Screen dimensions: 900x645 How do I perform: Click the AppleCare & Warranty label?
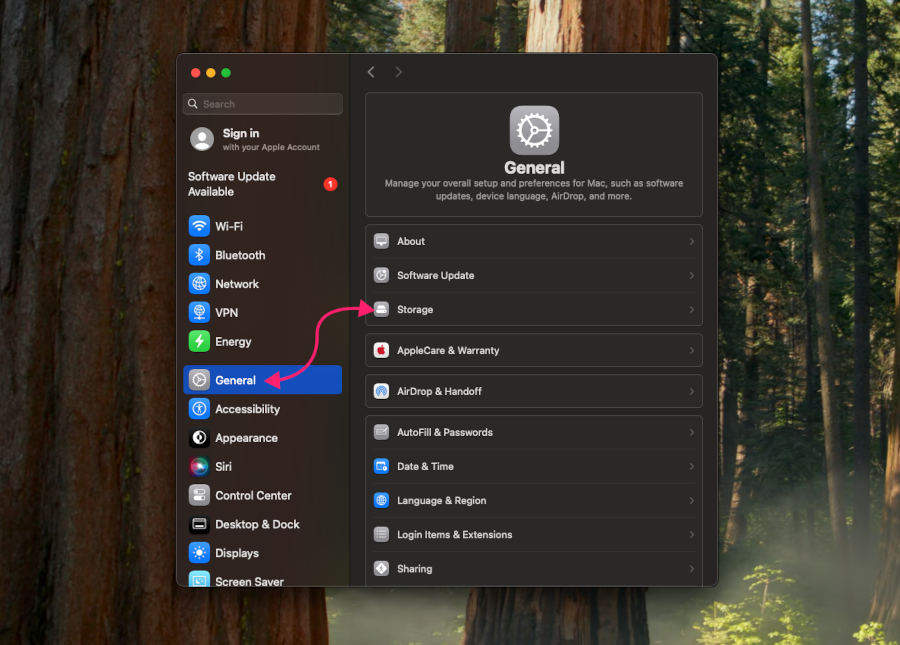[x=448, y=351]
